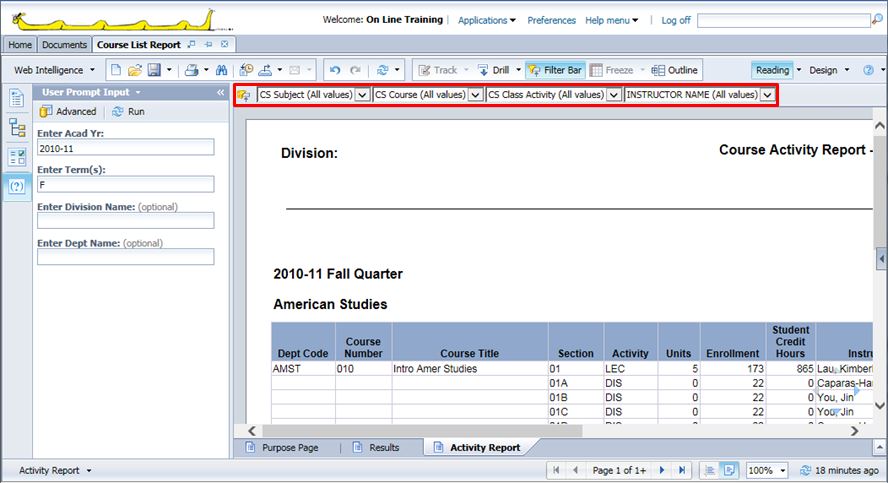Switch to Design mode
The width and height of the screenshot is (888, 483).
click(x=823, y=70)
